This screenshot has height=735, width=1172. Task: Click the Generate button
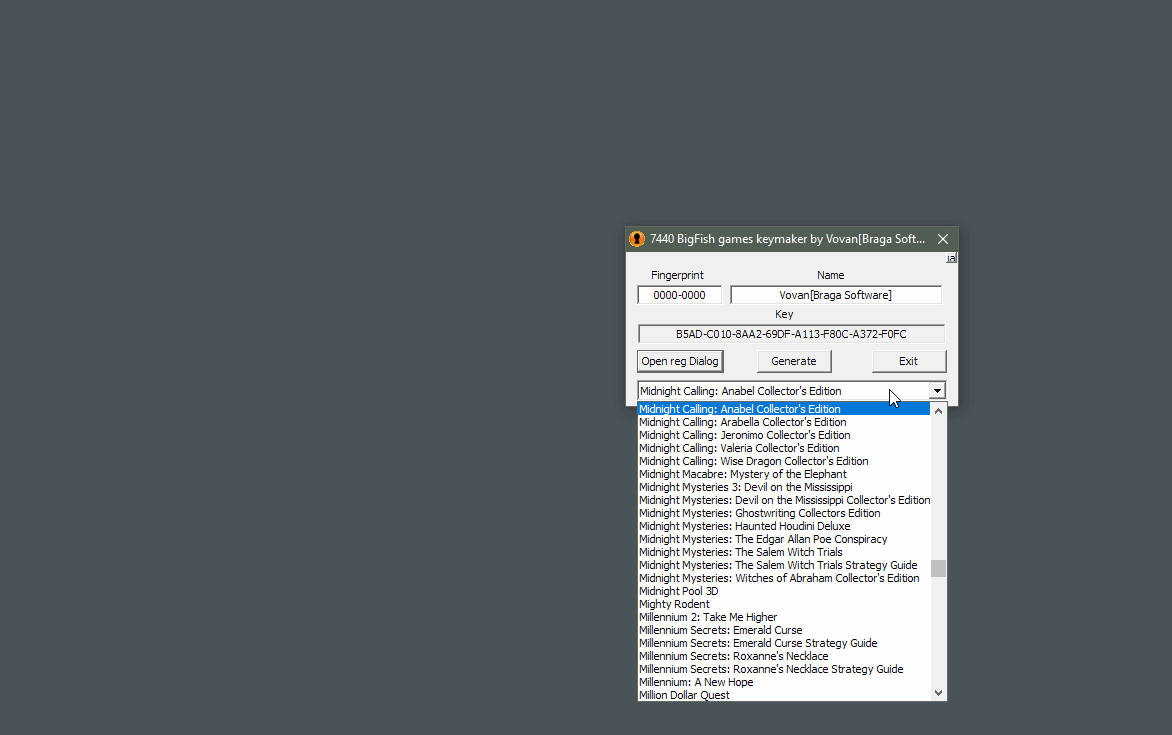[x=794, y=361]
